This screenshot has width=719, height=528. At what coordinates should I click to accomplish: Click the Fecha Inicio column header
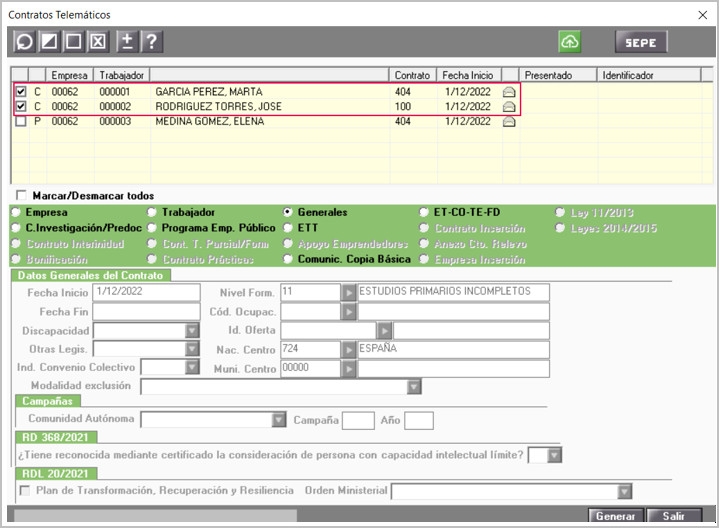(x=468, y=75)
